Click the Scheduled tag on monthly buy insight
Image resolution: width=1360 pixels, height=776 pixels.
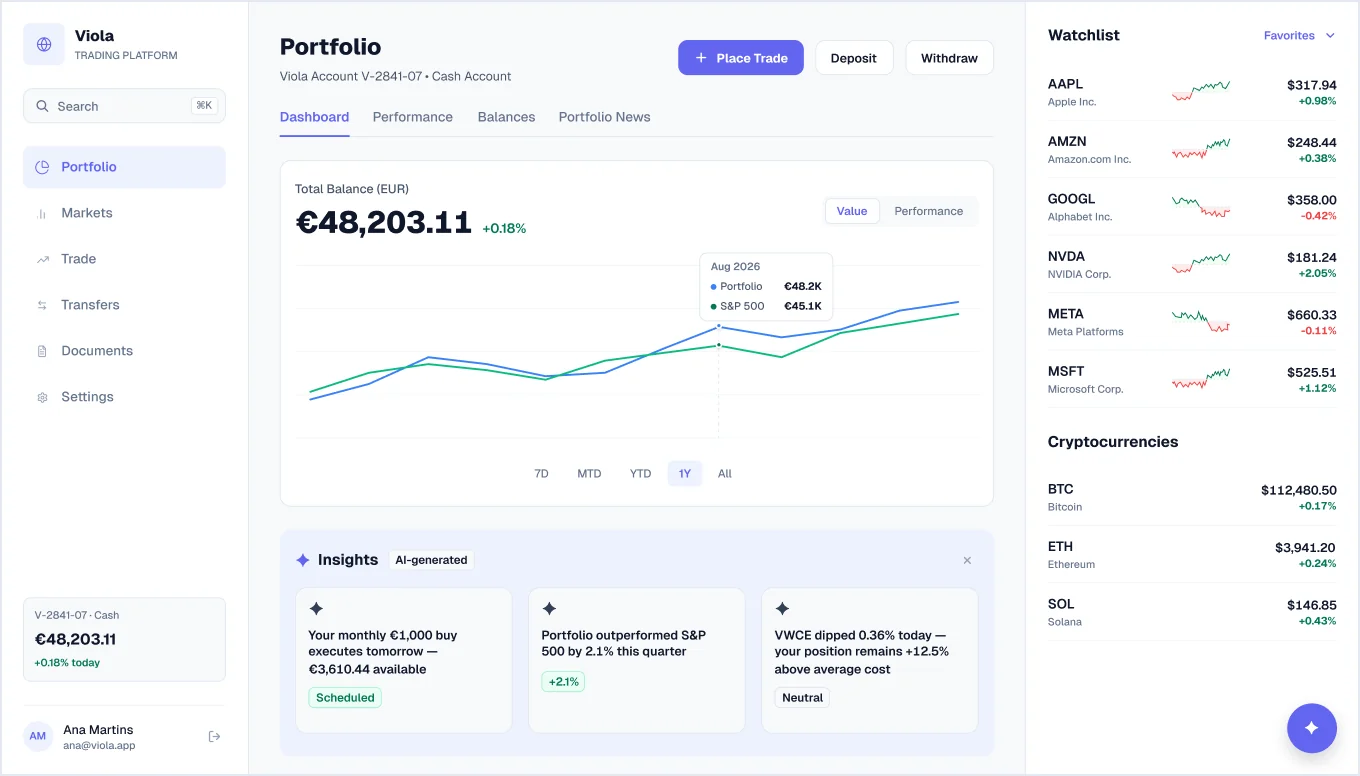[345, 698]
